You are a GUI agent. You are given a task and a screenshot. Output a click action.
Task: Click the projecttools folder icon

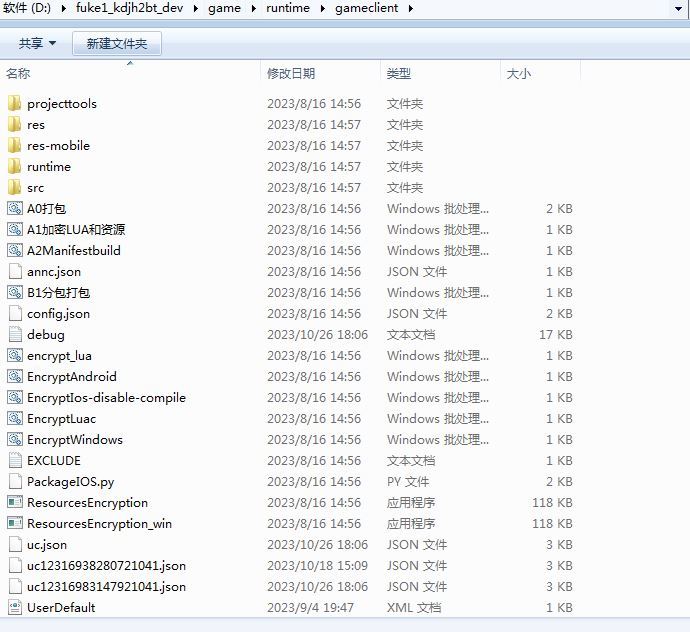pos(14,103)
